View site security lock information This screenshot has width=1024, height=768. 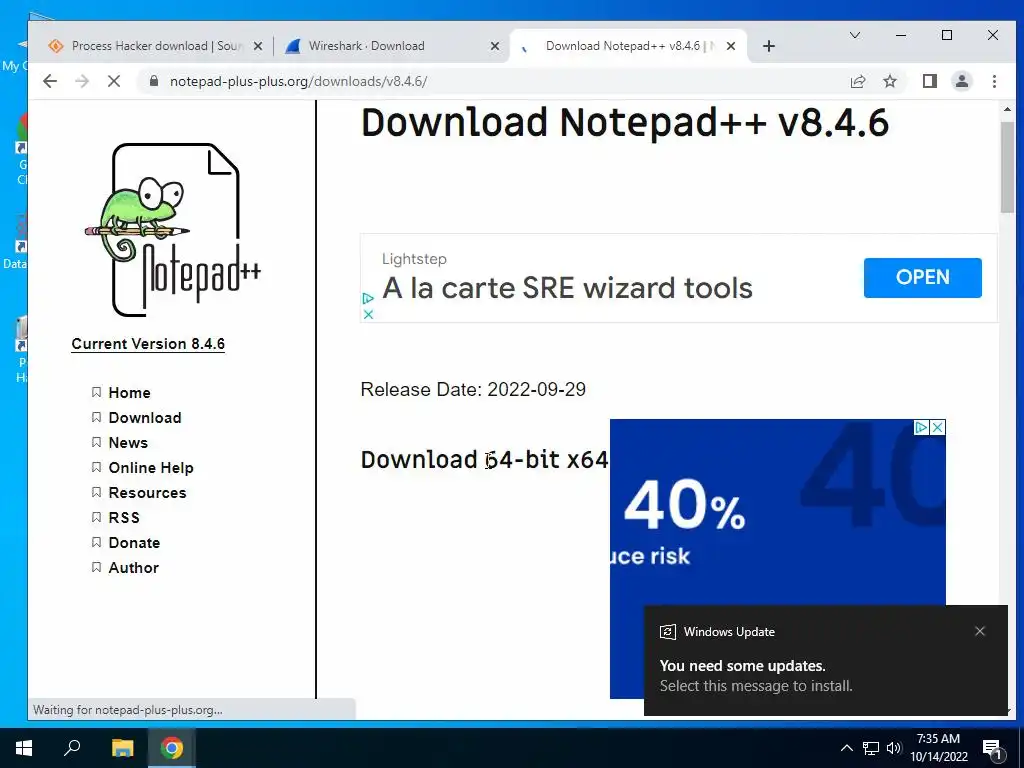pos(154,81)
